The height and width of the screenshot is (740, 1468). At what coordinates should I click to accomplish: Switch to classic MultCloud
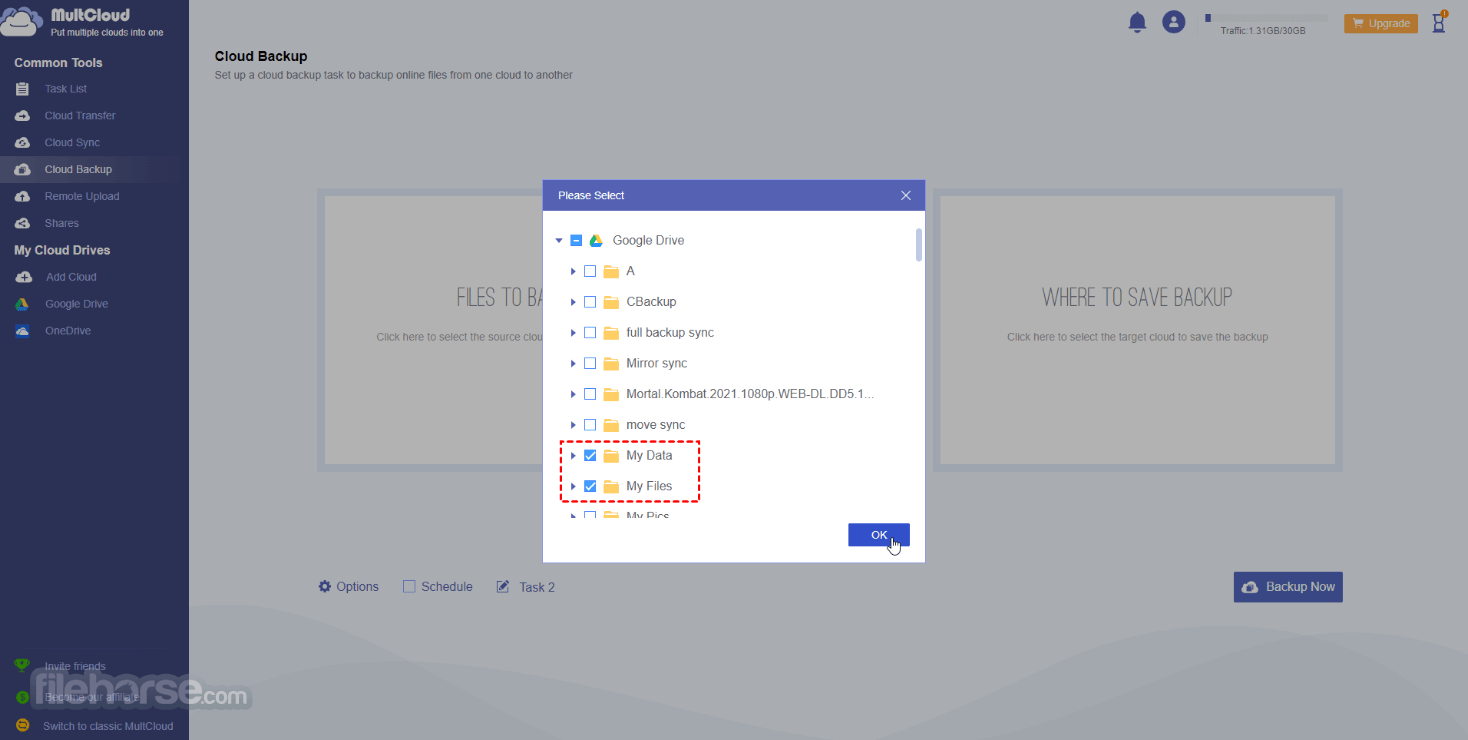click(x=108, y=726)
